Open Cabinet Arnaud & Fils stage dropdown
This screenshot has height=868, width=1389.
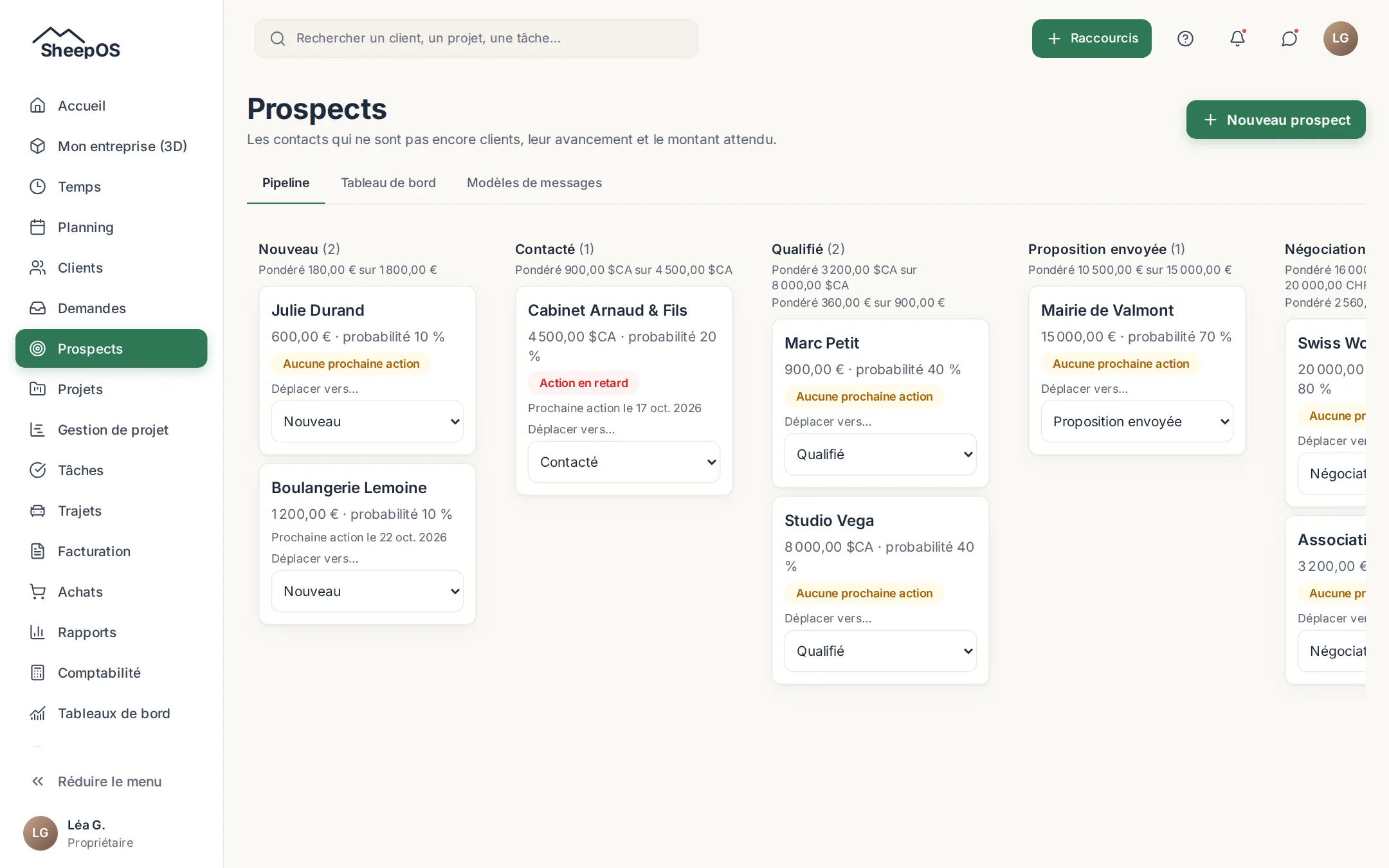624,462
